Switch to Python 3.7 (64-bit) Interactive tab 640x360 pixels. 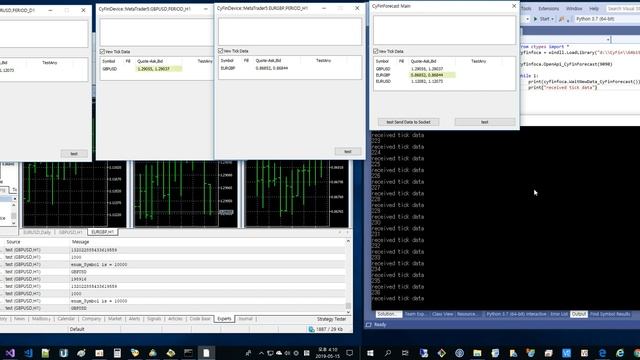coord(516,314)
